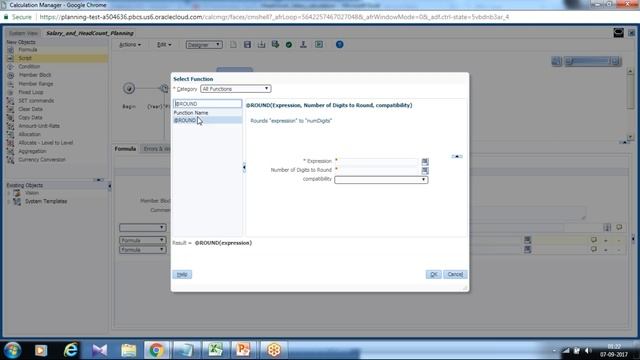Image resolution: width=640 pixels, height=360 pixels.
Task: Open Excel from the taskbar
Action: pos(215,350)
